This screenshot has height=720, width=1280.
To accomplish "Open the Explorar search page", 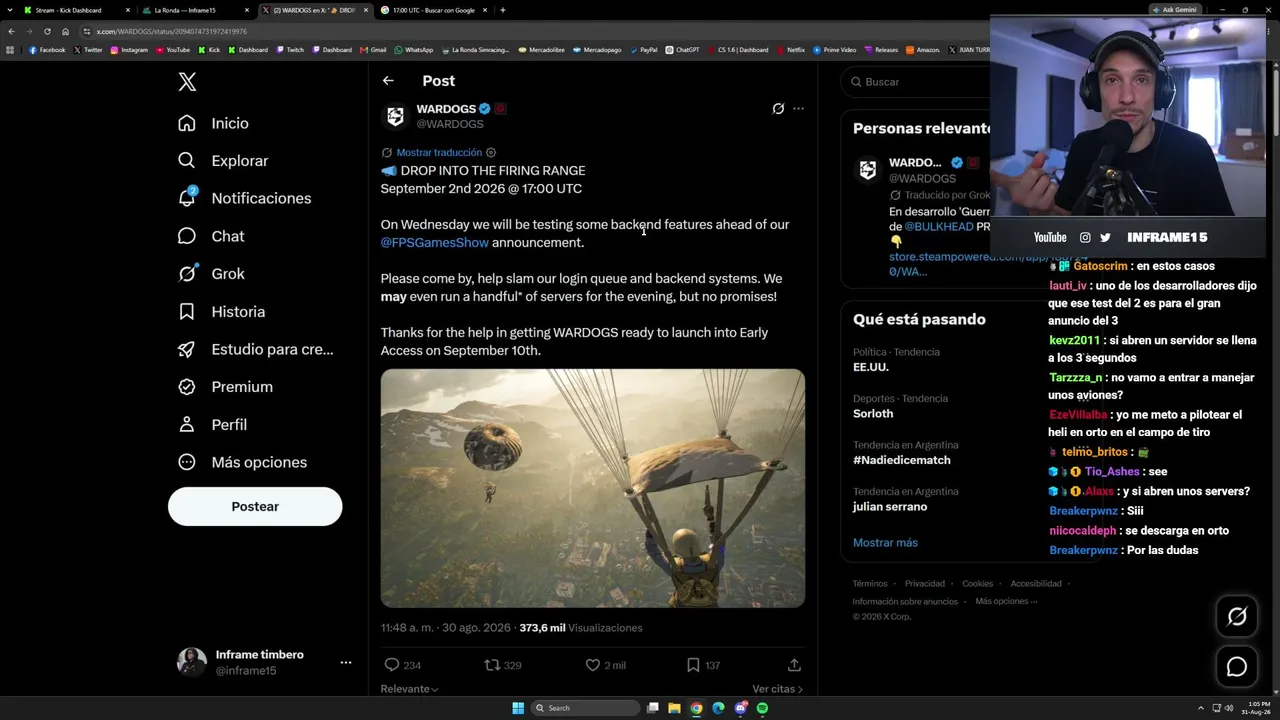I will [x=222, y=161].
